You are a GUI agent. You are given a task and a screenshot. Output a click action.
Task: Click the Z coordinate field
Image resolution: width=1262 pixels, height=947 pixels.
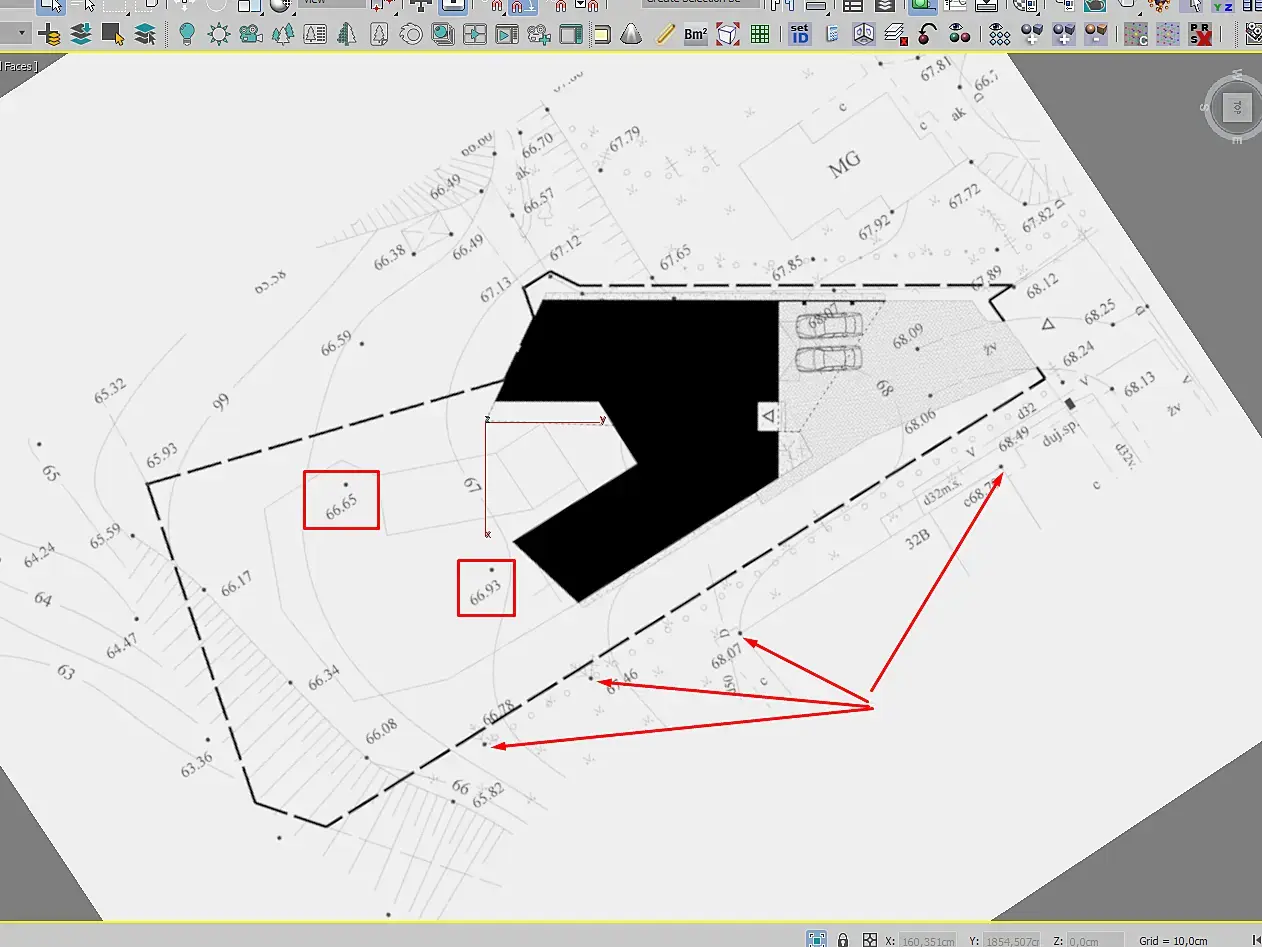(x=1095, y=940)
